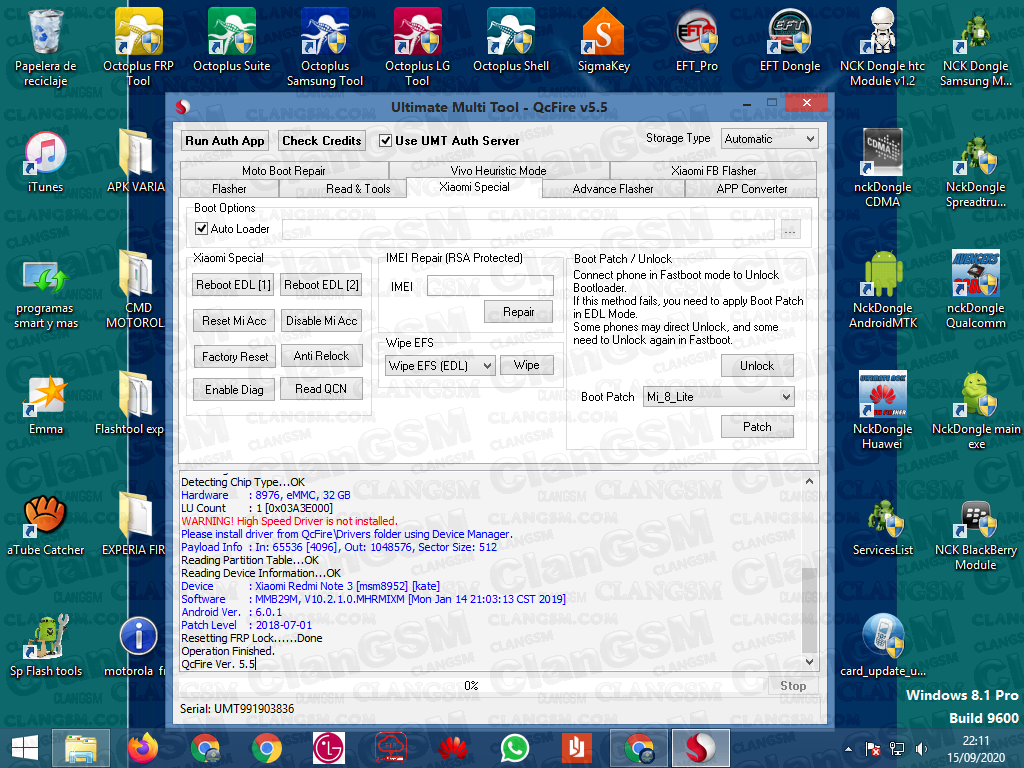Uncheck Auto Loader option
The width and height of the screenshot is (1024, 768).
tap(202, 229)
